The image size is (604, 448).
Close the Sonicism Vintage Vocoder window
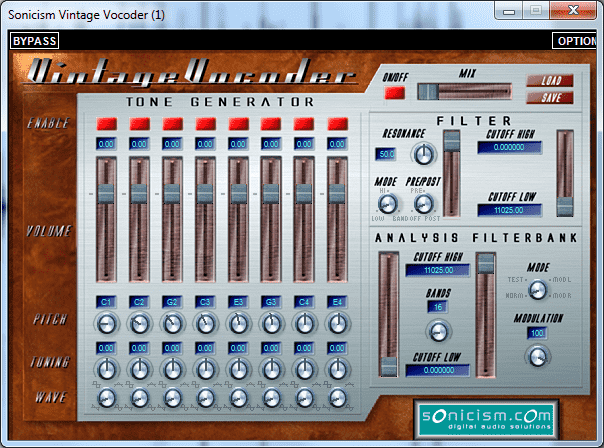pos(574,10)
